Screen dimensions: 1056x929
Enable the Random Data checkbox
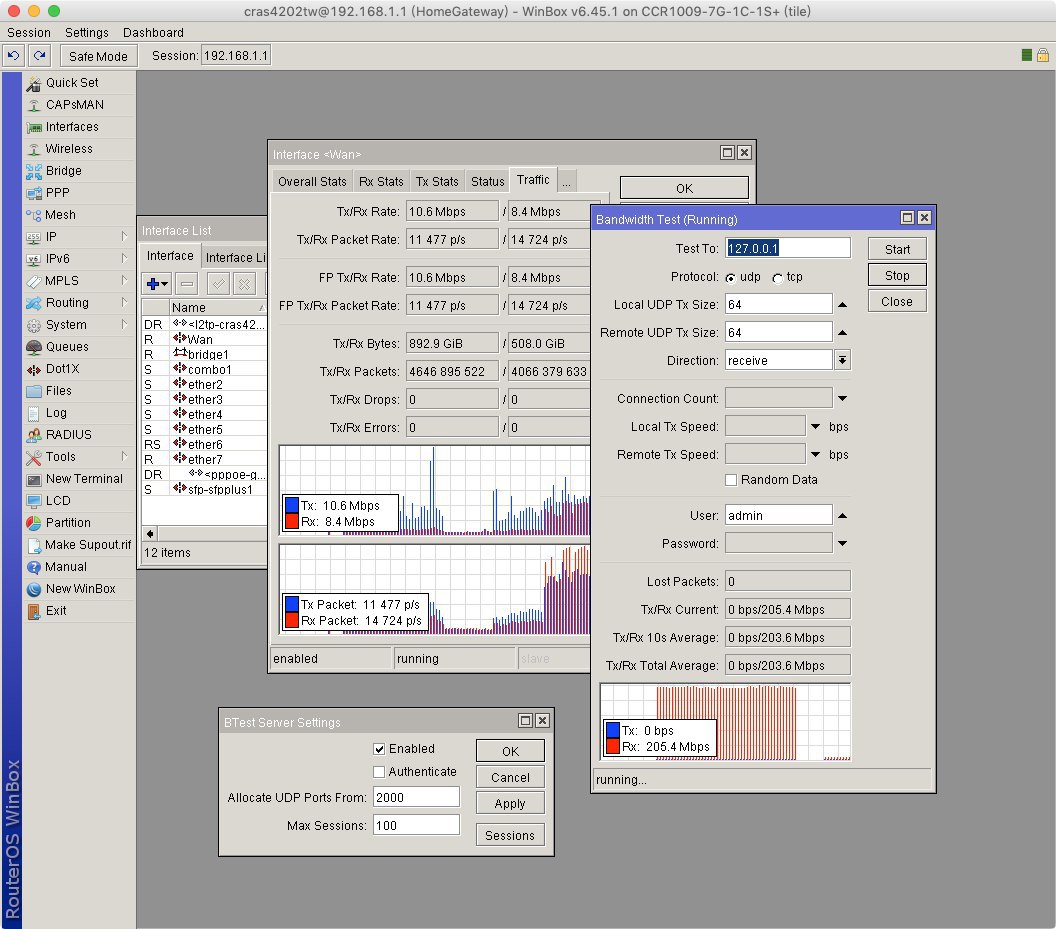(x=731, y=480)
